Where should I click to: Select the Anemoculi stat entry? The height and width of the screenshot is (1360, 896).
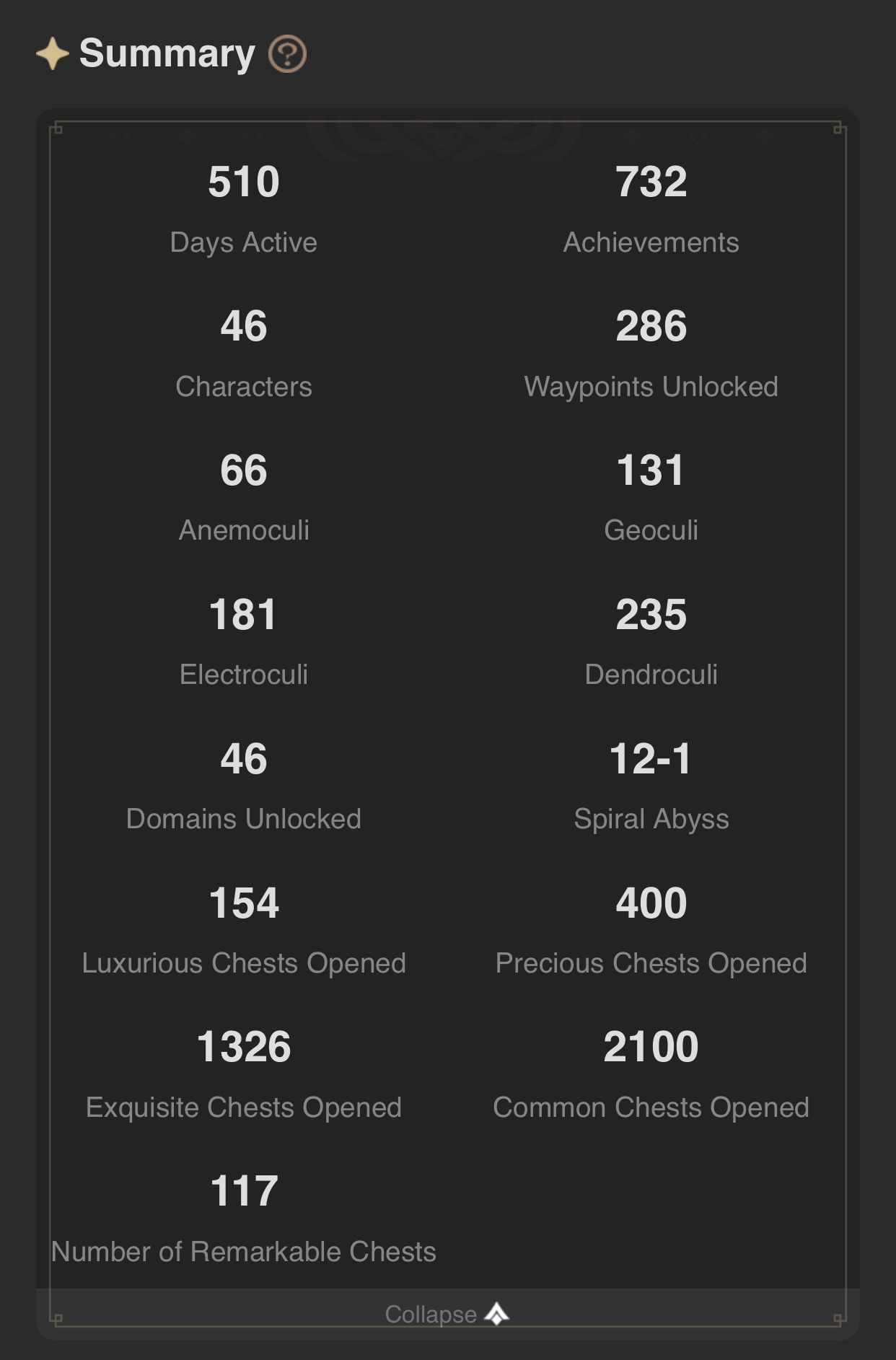244,498
